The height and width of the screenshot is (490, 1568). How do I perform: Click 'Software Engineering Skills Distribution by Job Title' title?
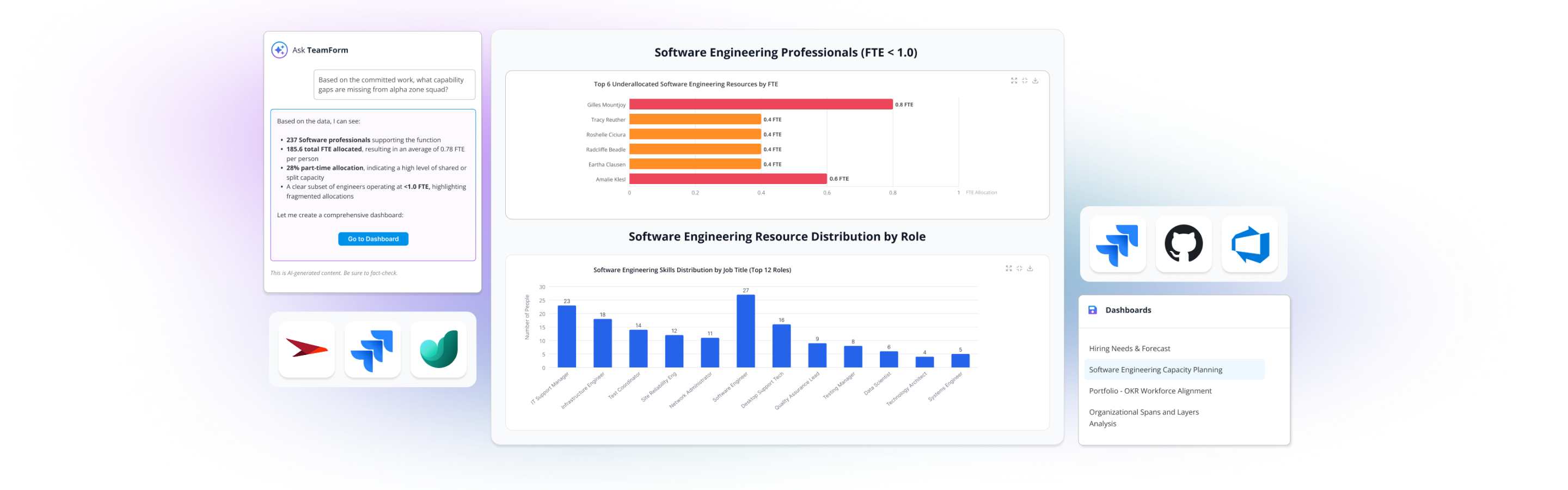click(692, 269)
